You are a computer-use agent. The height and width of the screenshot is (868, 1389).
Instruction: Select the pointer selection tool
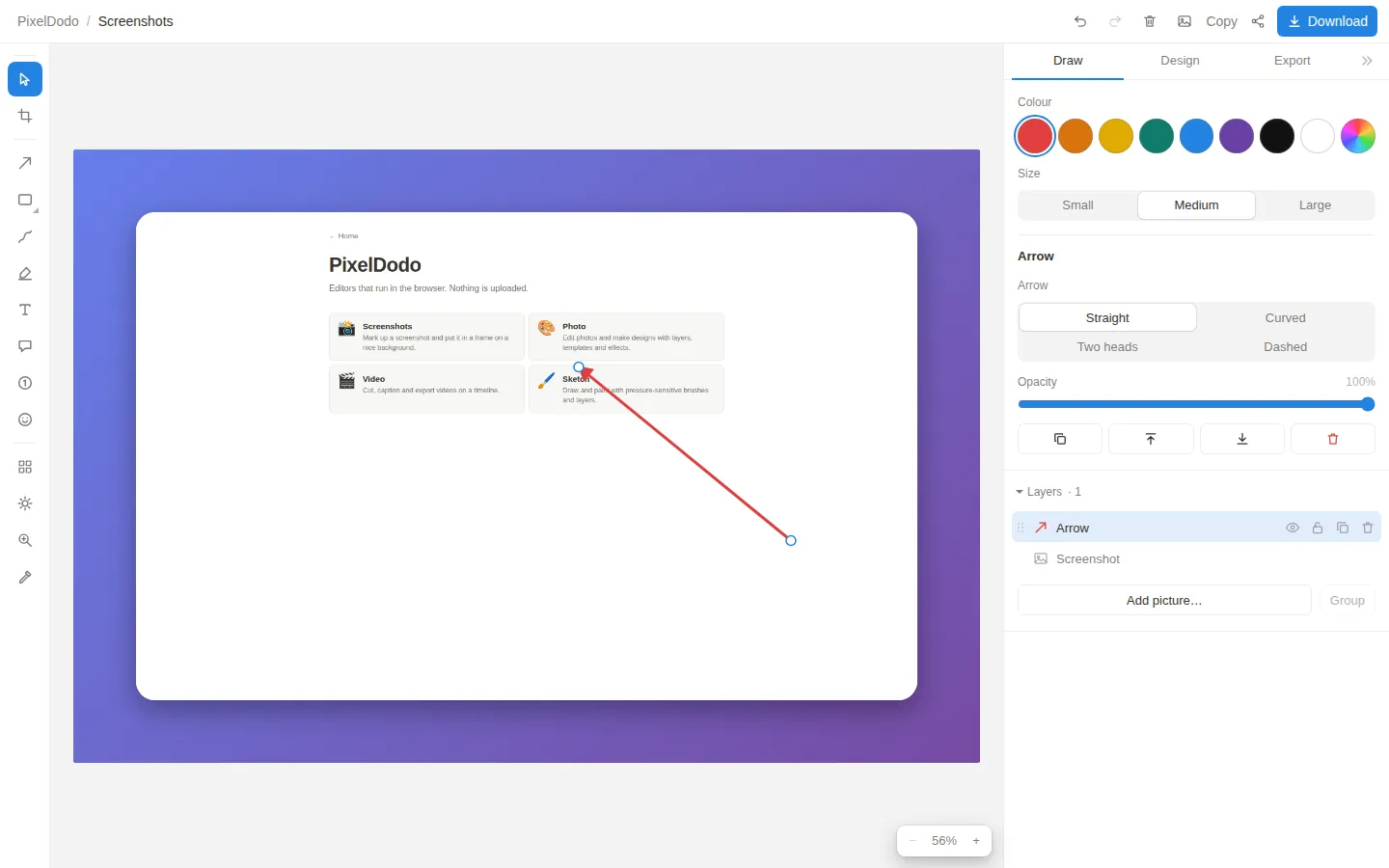pos(25,79)
